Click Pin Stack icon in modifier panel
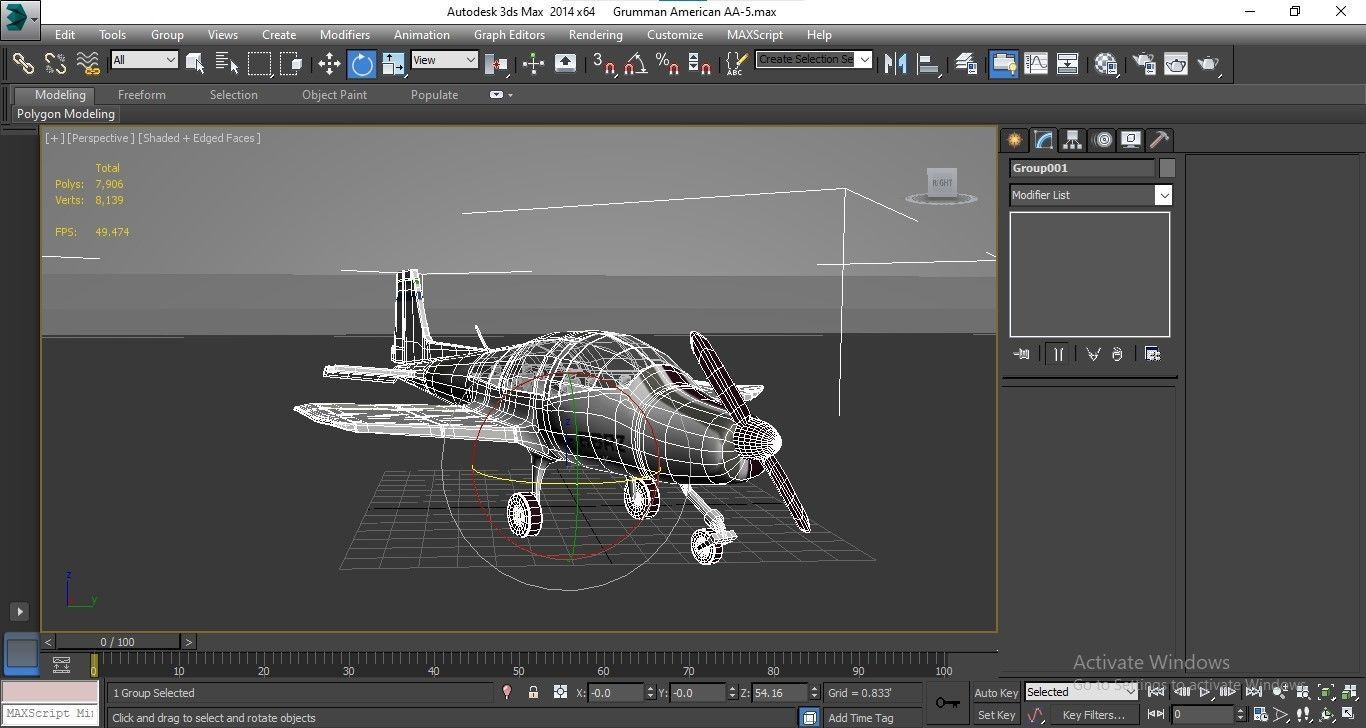 1022,354
